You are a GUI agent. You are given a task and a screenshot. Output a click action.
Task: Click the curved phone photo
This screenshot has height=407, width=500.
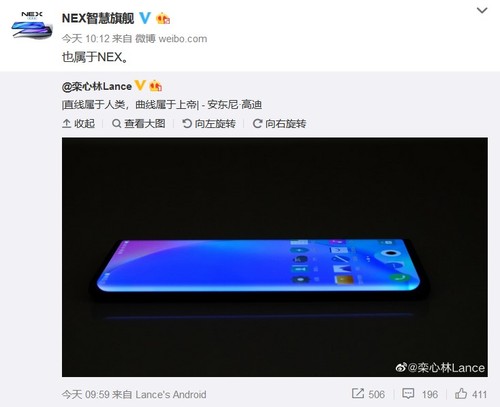pos(275,257)
